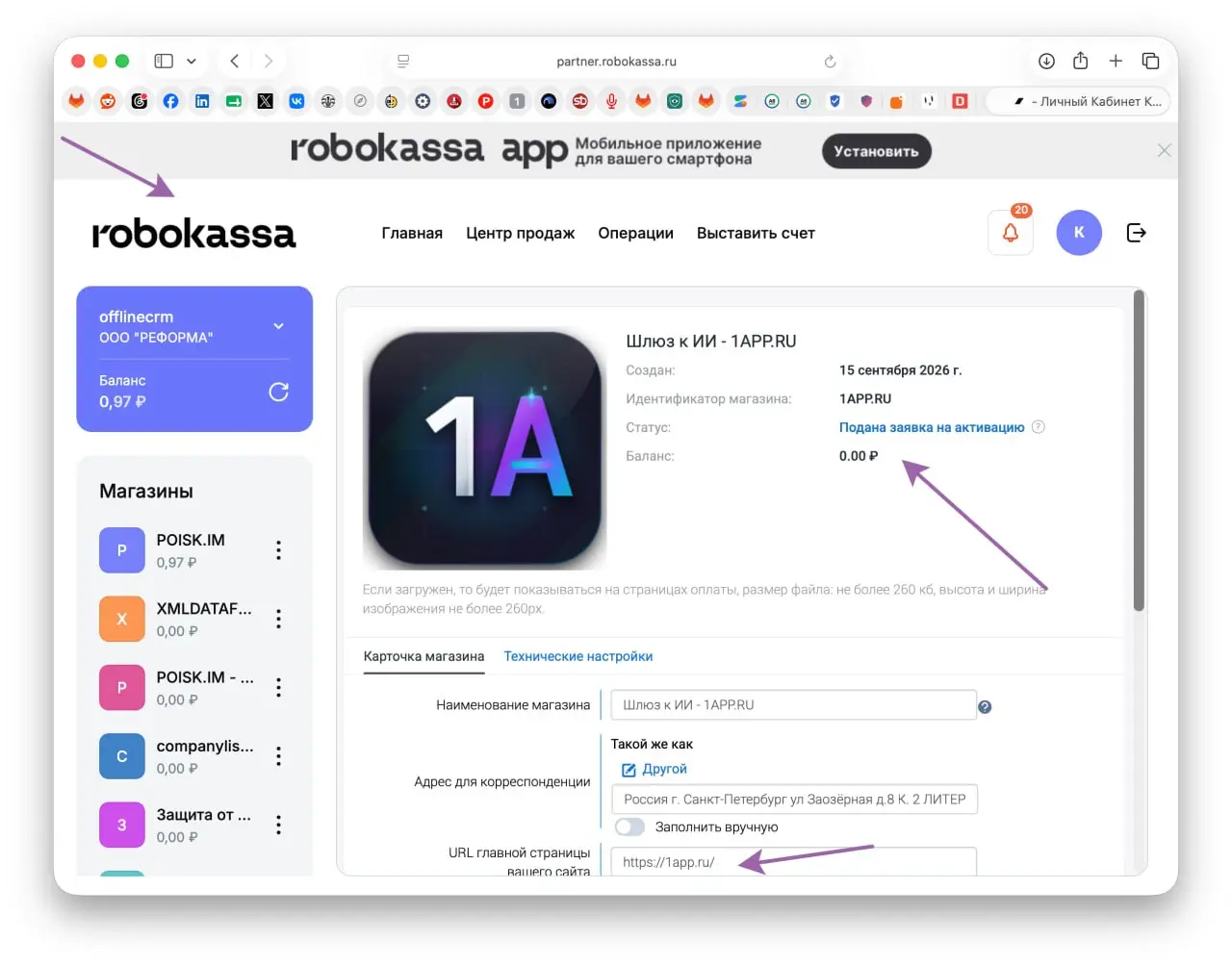Screen dimensions: 1232x966
Task: Click the Установить app button
Action: click(876, 151)
